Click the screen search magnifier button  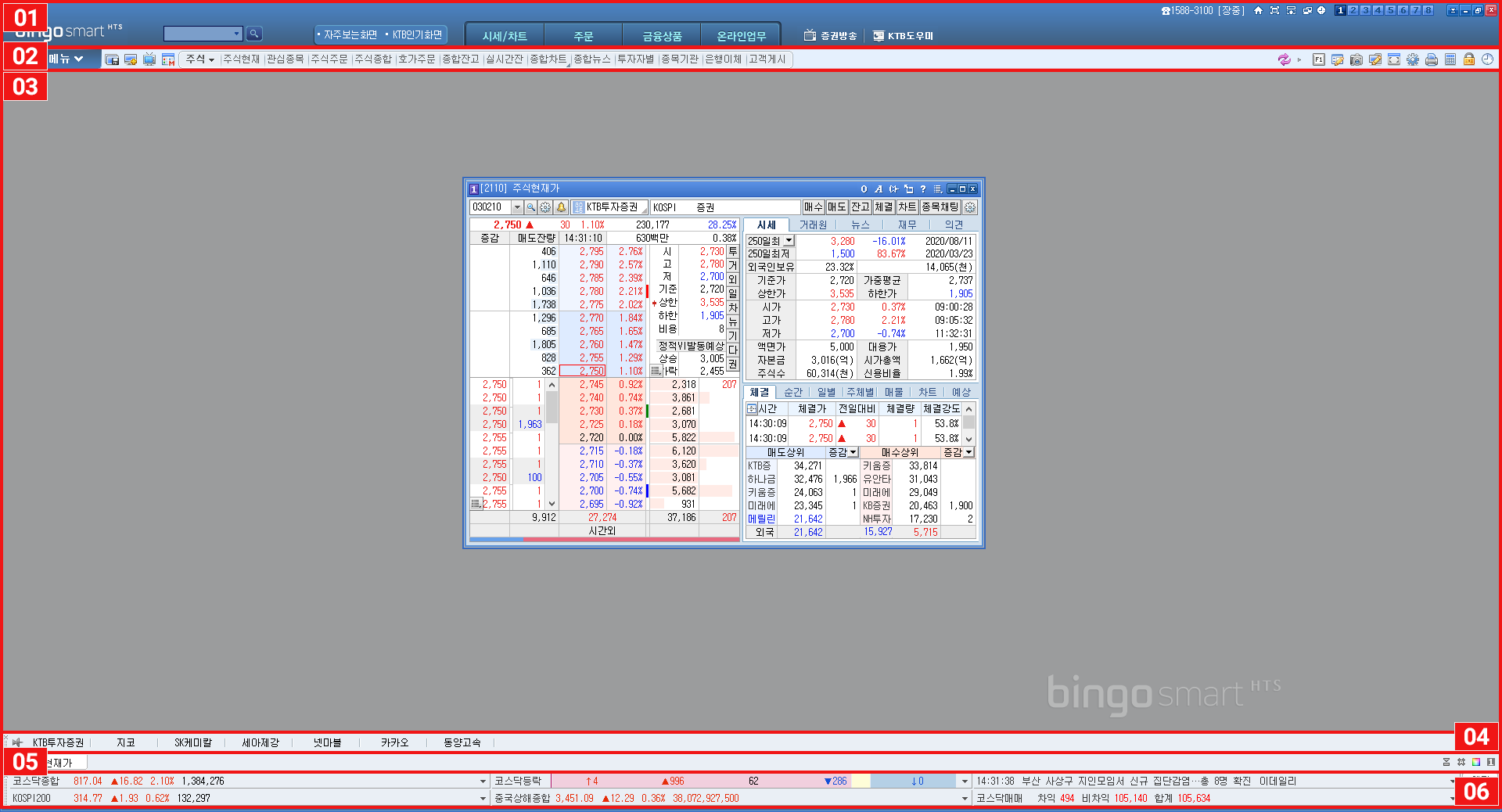253,34
